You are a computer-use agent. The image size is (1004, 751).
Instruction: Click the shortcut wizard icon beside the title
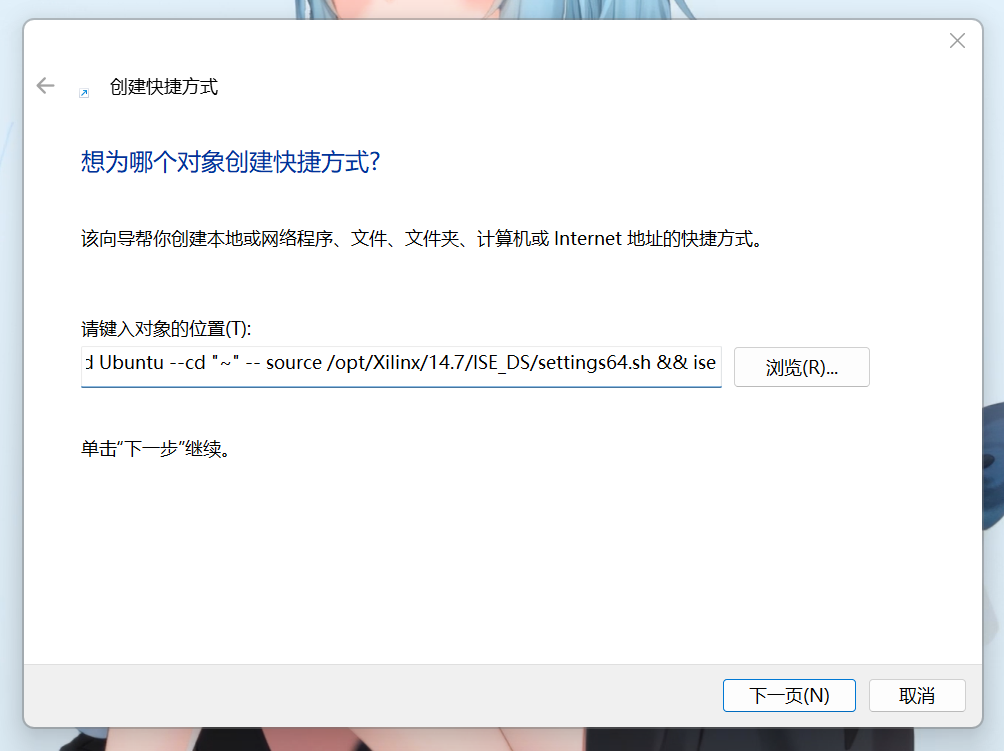coord(84,93)
